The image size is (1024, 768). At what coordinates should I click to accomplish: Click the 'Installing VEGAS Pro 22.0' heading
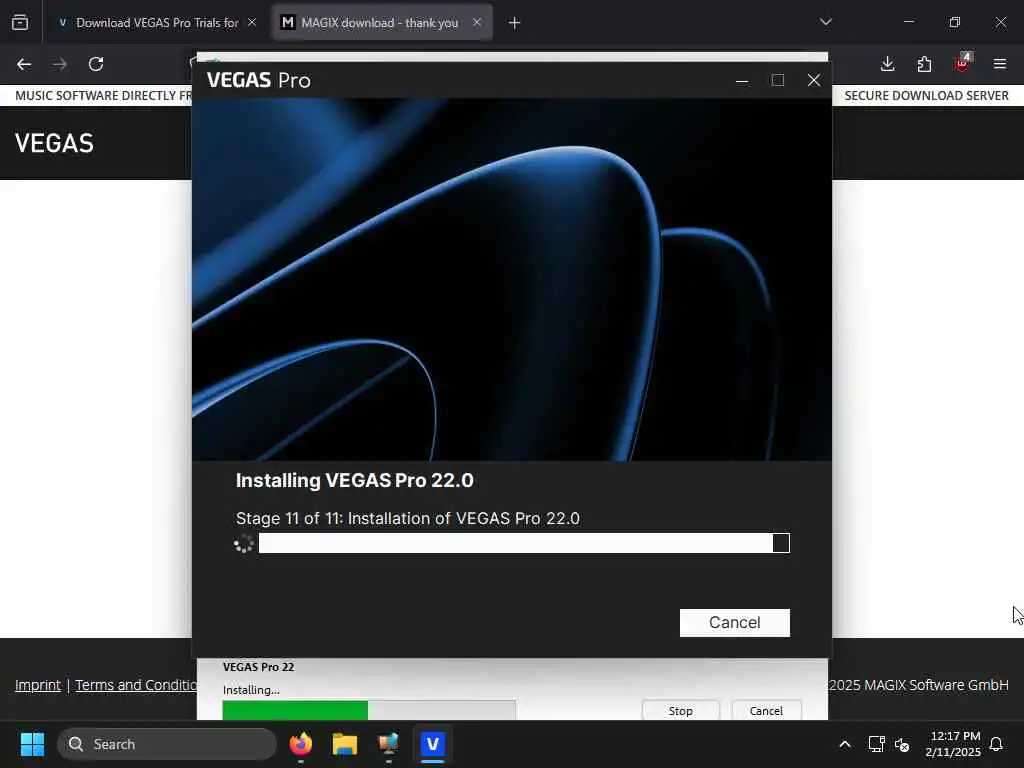pos(355,481)
